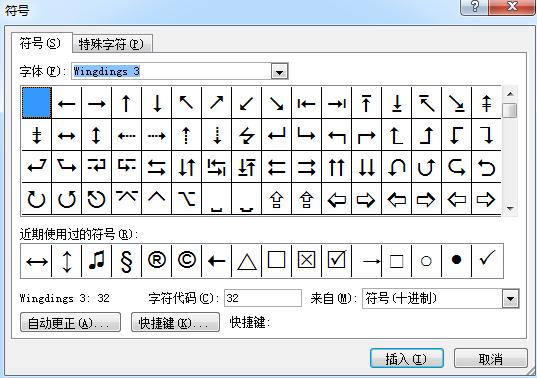537x378 pixels.
Task: Open the 来自 encoding dropdown arrow
Action: click(x=510, y=299)
